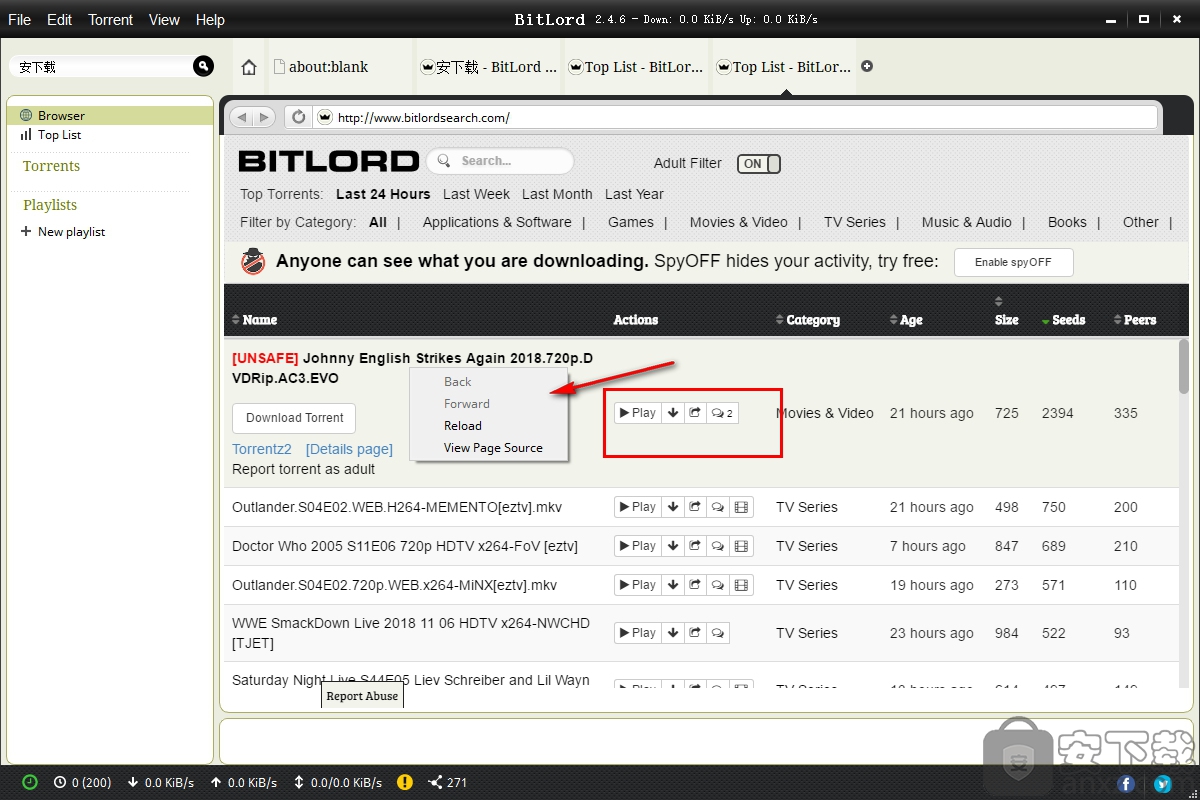
Task: Click the BitLord logo
Action: 329,161
